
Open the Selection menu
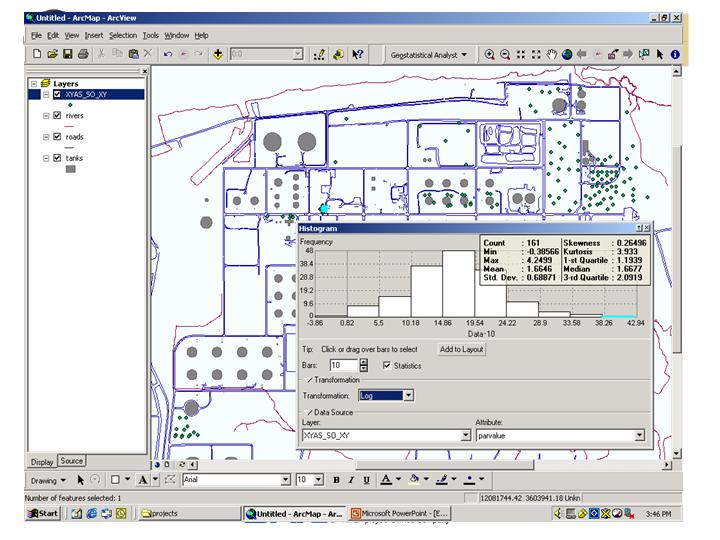point(123,35)
